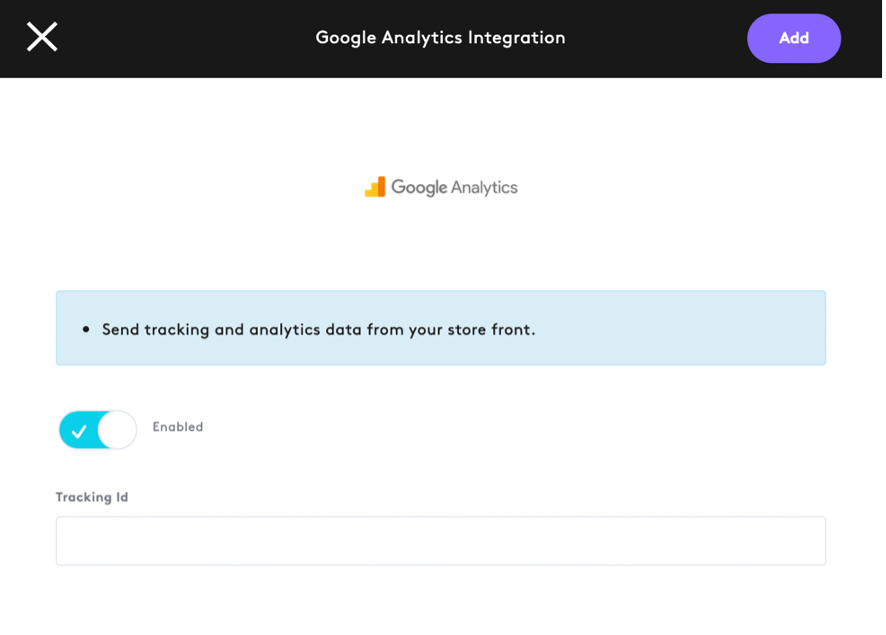Click the word "Analytics" in the logo

click(485, 187)
